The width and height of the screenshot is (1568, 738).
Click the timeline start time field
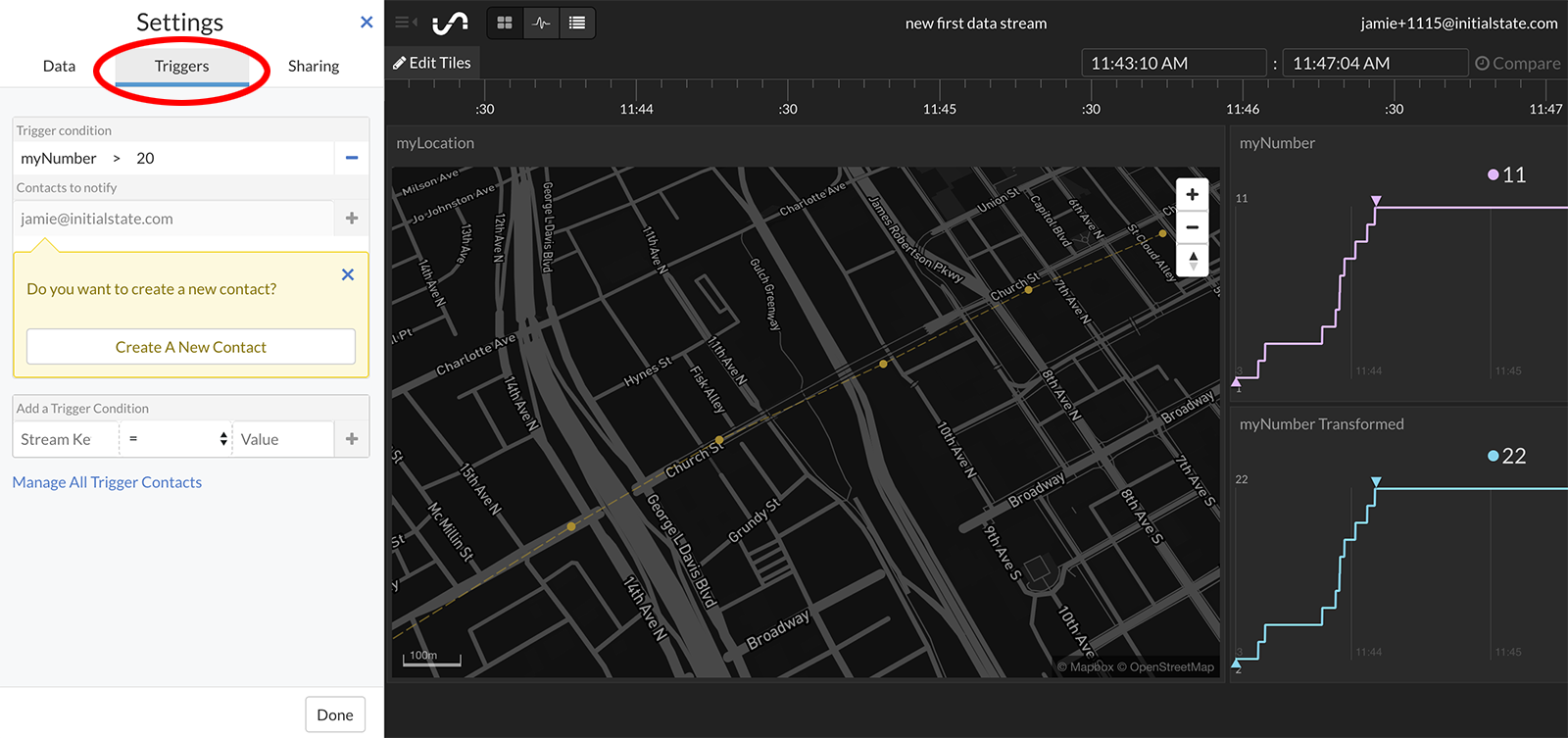pos(1173,64)
